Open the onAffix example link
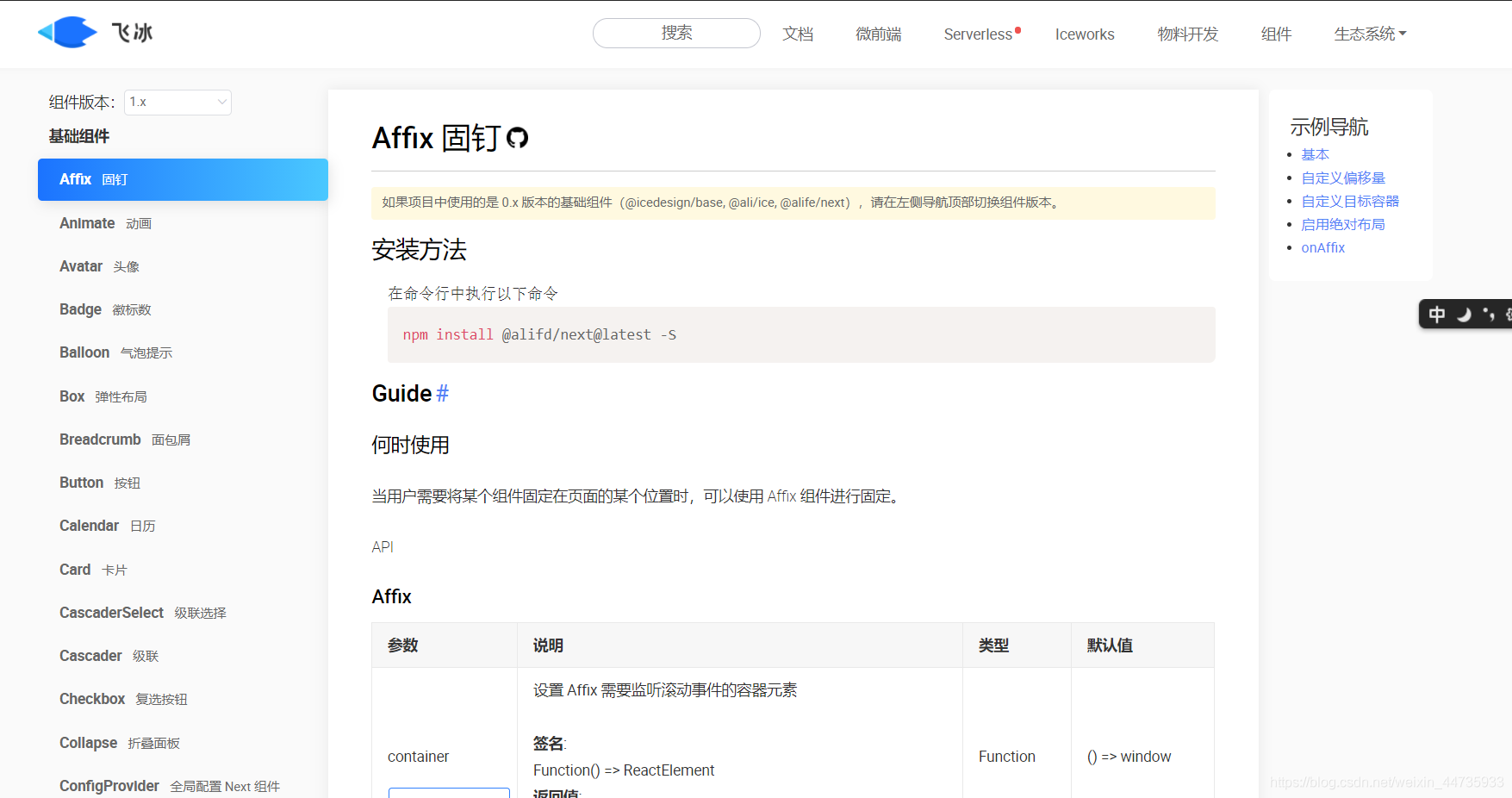This screenshot has width=1512, height=798. [1322, 247]
